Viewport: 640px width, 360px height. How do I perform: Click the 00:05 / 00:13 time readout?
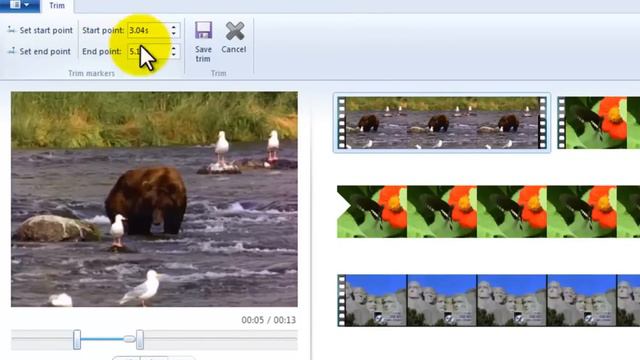pos(269,320)
